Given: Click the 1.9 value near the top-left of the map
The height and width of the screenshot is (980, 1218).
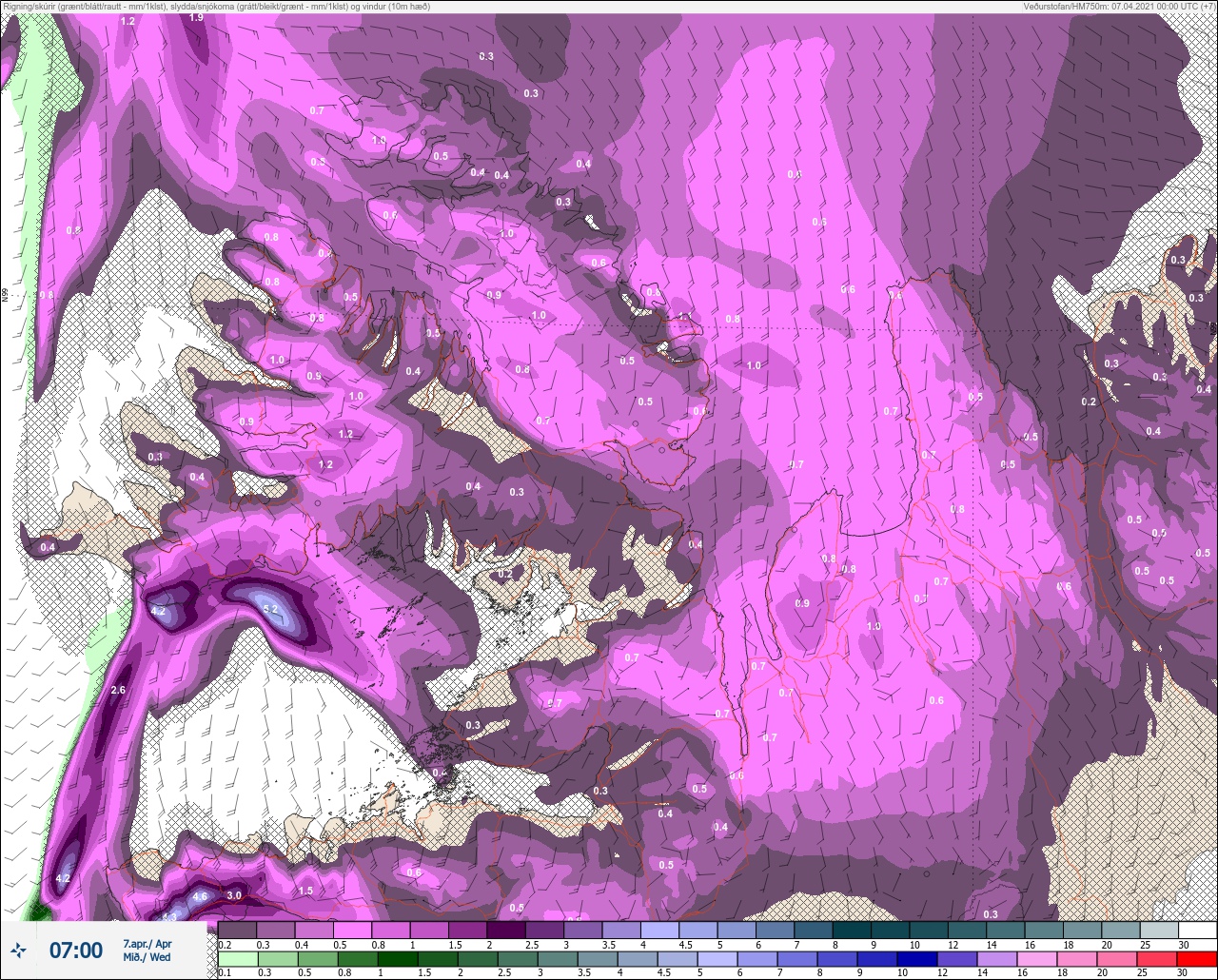Looking at the screenshot, I should pos(196,17).
